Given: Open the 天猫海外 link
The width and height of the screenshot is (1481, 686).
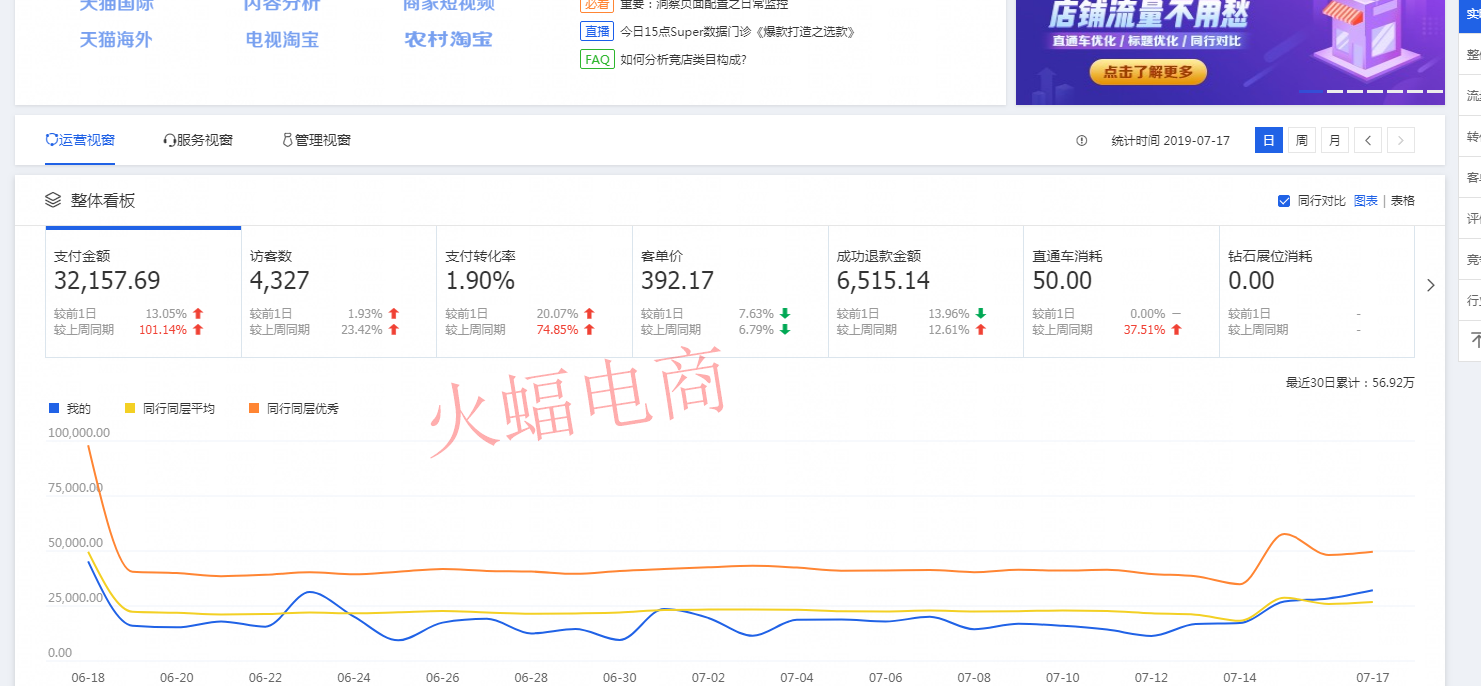Looking at the screenshot, I should (x=116, y=40).
